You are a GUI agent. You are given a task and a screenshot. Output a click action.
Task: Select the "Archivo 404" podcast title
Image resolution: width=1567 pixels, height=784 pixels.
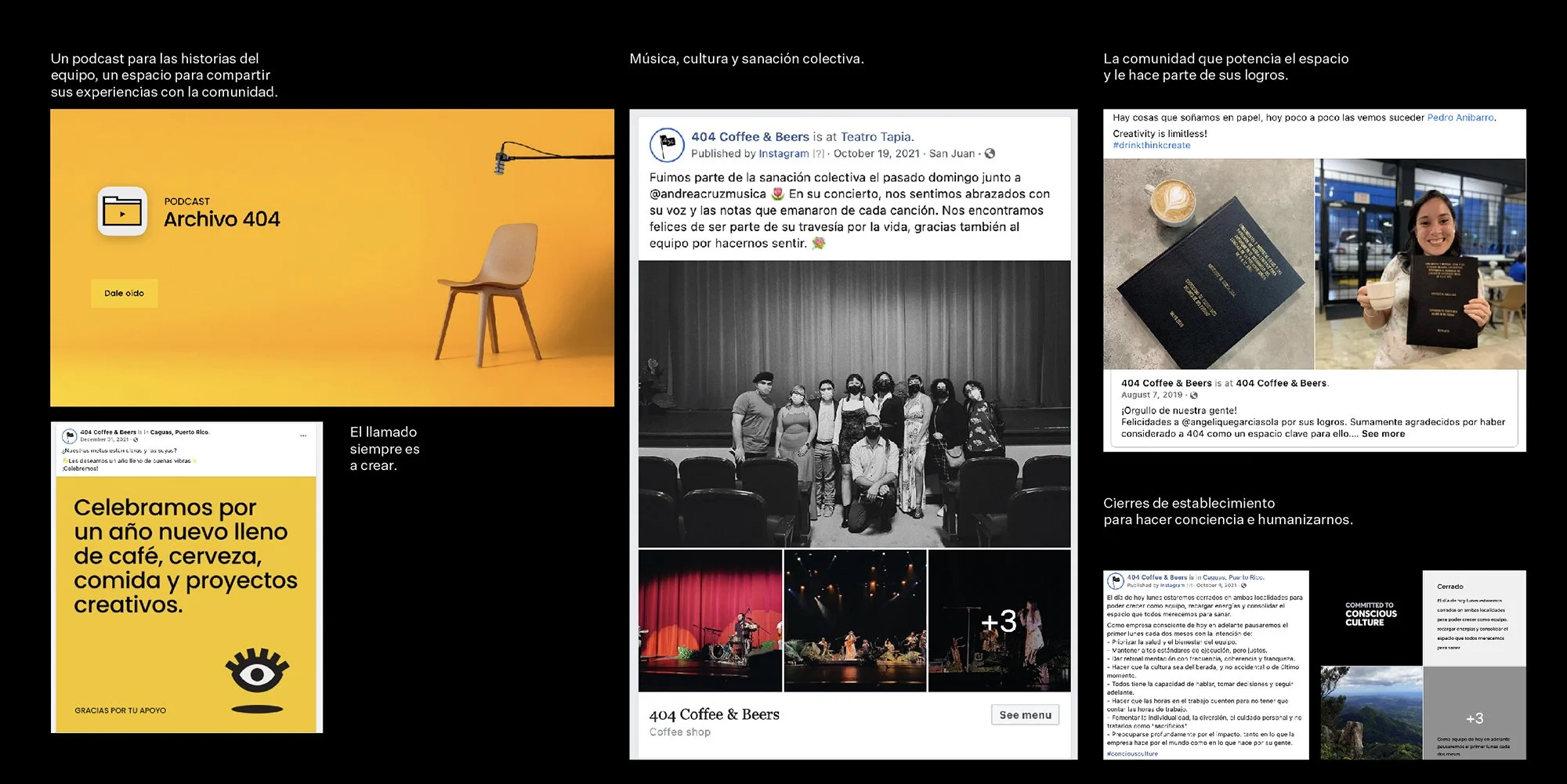pyautogui.click(x=222, y=219)
